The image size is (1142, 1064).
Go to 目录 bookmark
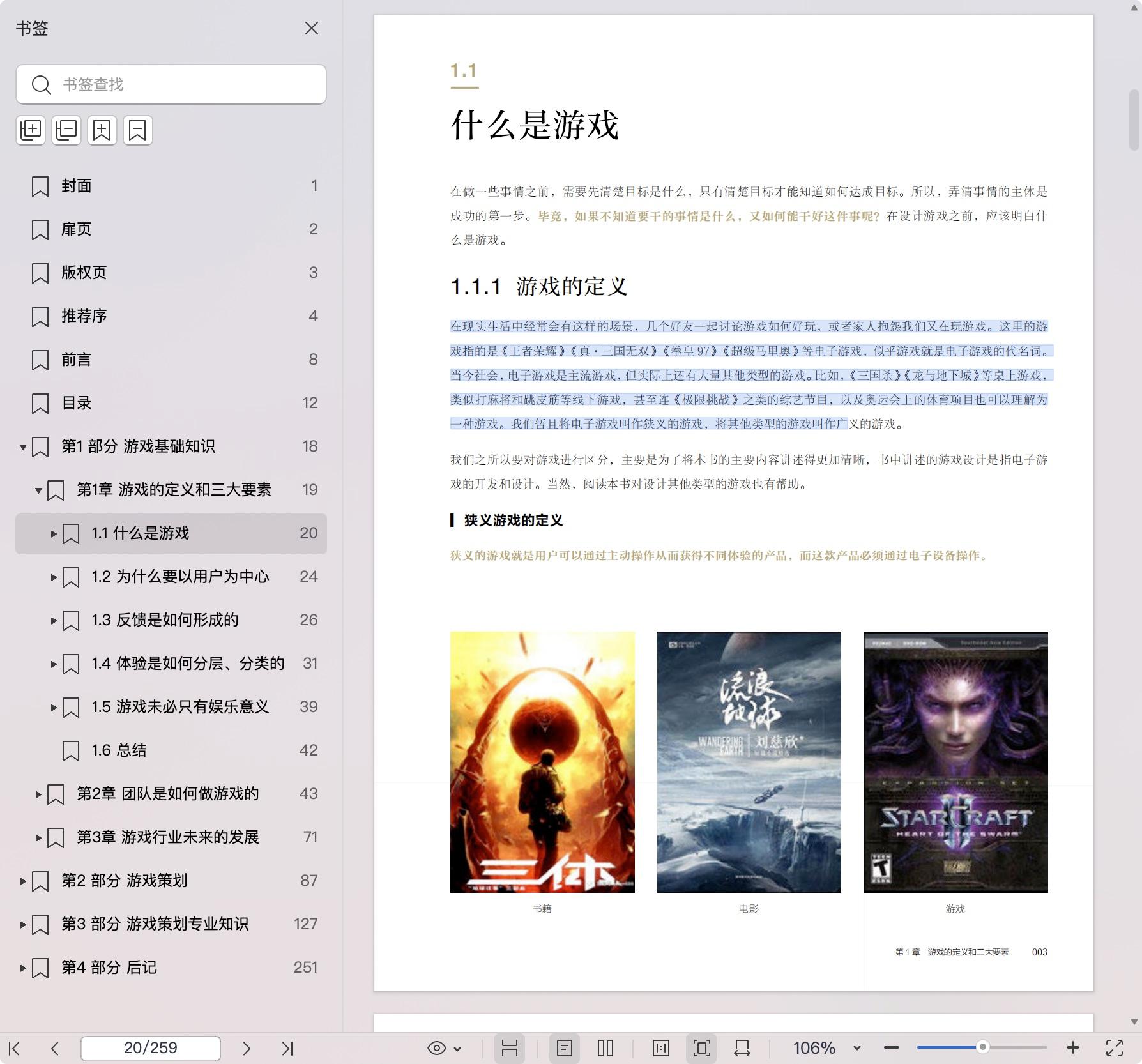tap(171, 403)
